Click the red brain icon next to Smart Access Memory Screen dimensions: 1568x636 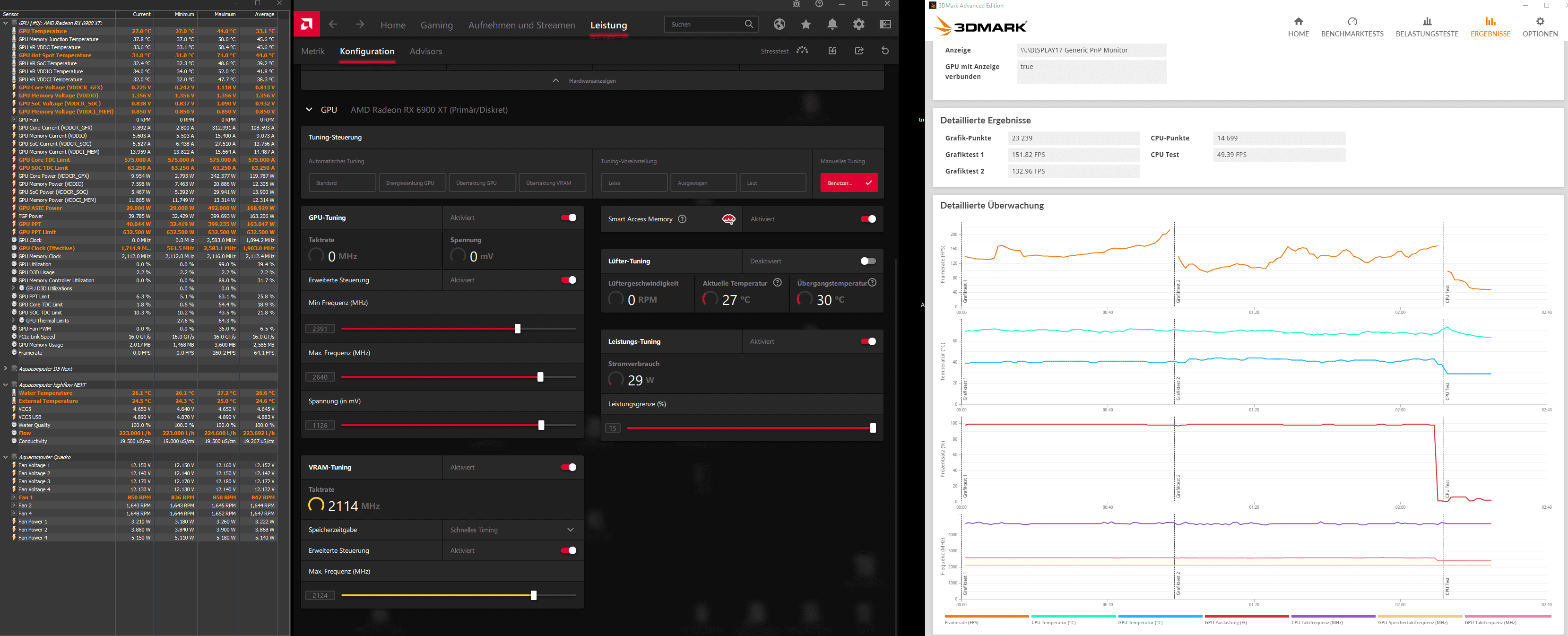pyautogui.click(x=728, y=219)
